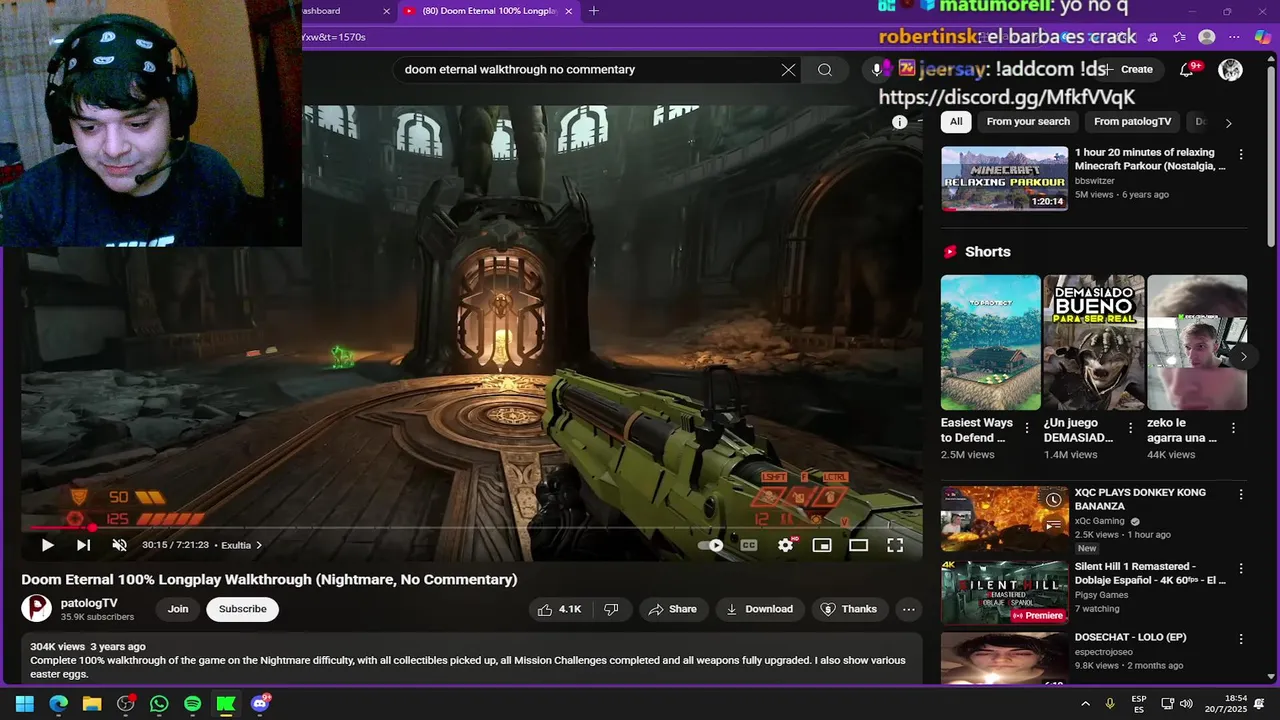Show the next Shorts with arrow
This screenshot has height=720, width=1280.
1243,357
